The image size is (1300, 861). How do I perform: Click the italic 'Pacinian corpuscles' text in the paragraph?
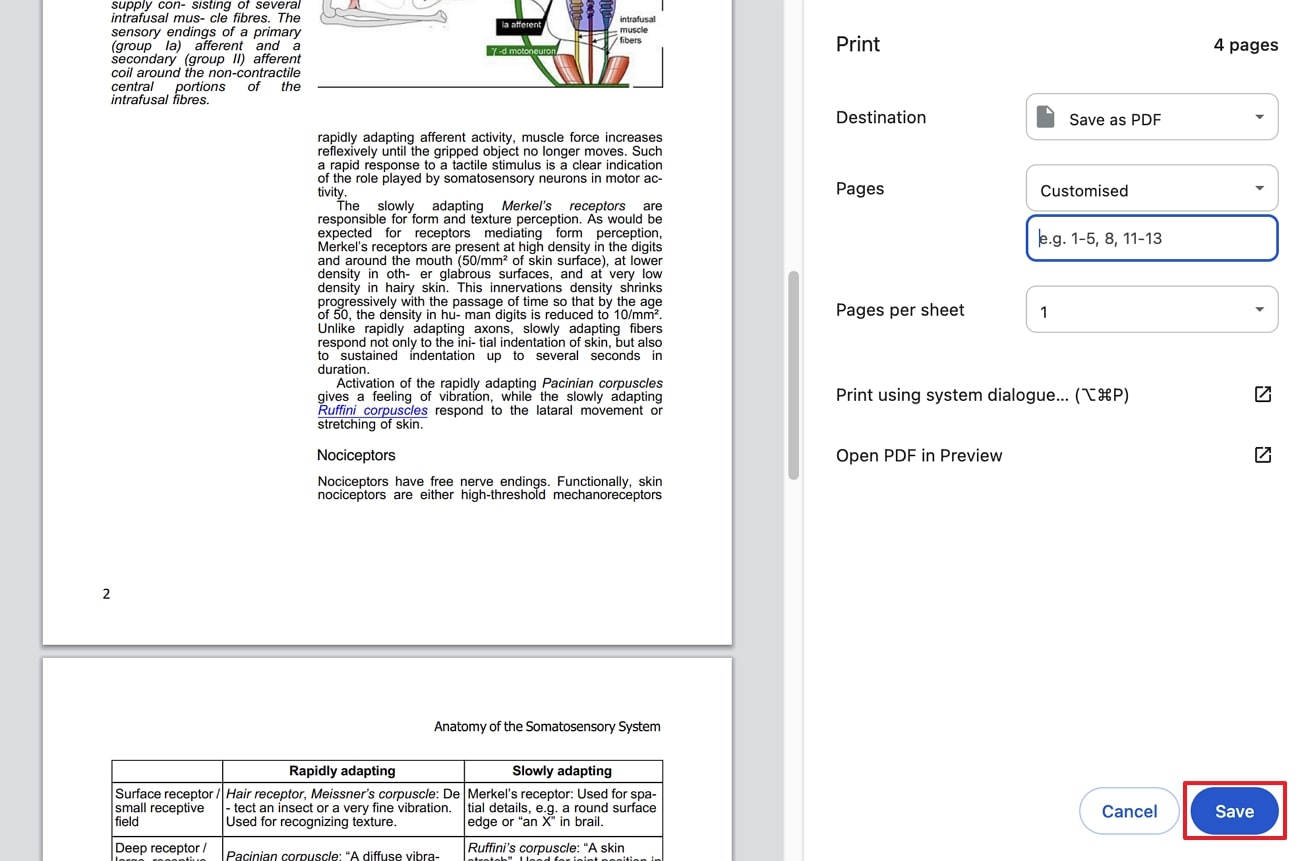(x=602, y=383)
